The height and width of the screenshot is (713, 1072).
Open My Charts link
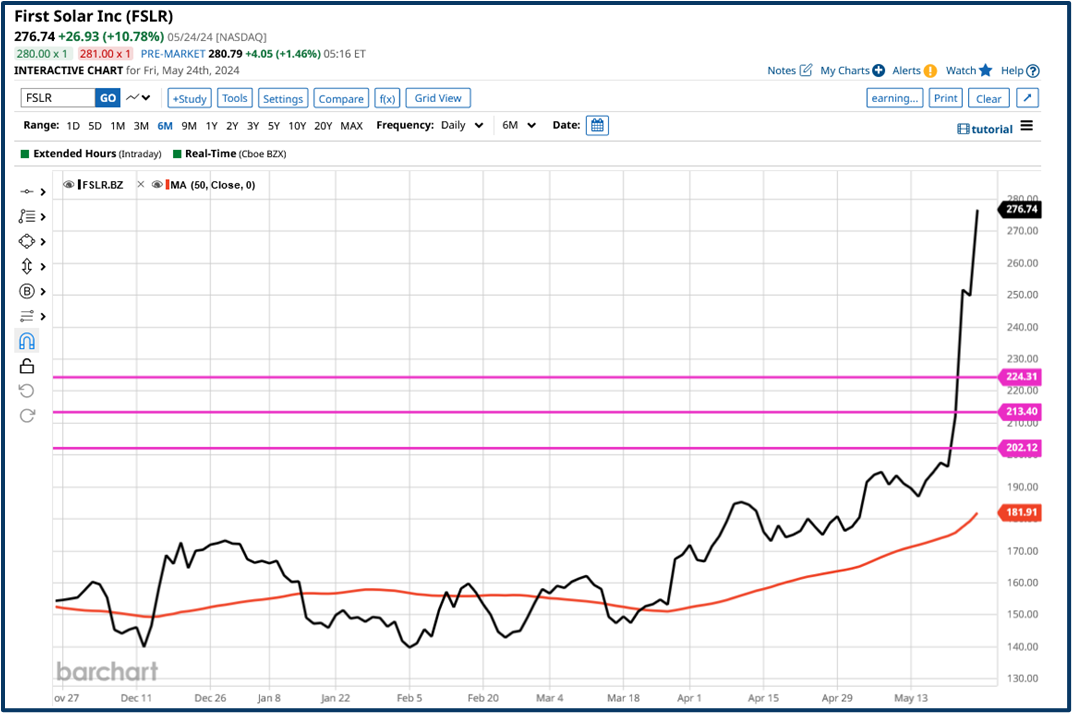coord(845,70)
